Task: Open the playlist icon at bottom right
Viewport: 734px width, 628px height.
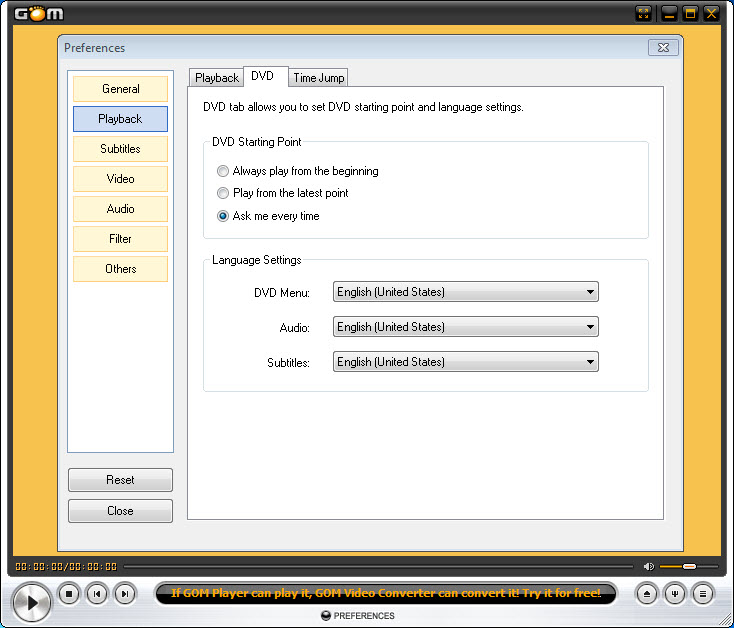Action: (x=703, y=594)
